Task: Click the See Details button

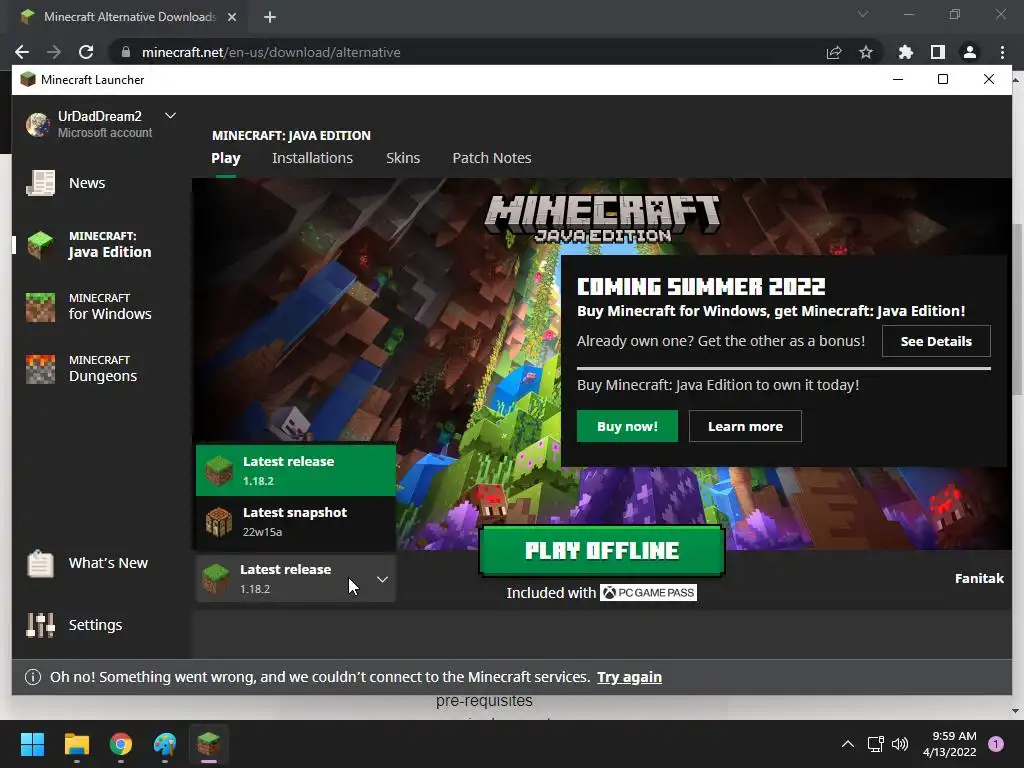Action: (936, 341)
